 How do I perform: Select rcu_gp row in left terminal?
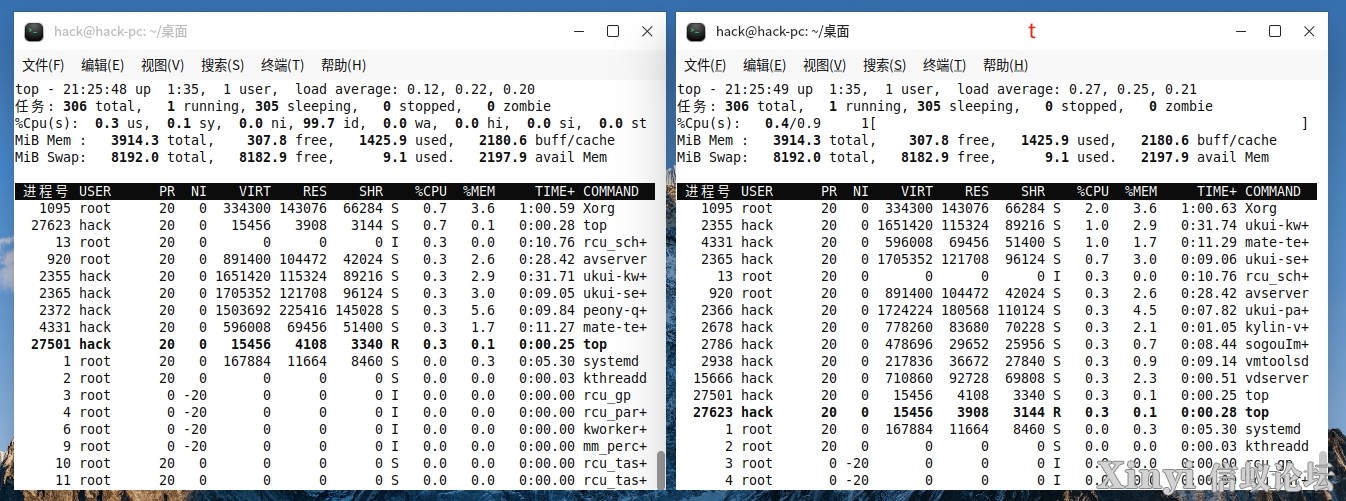(335, 395)
